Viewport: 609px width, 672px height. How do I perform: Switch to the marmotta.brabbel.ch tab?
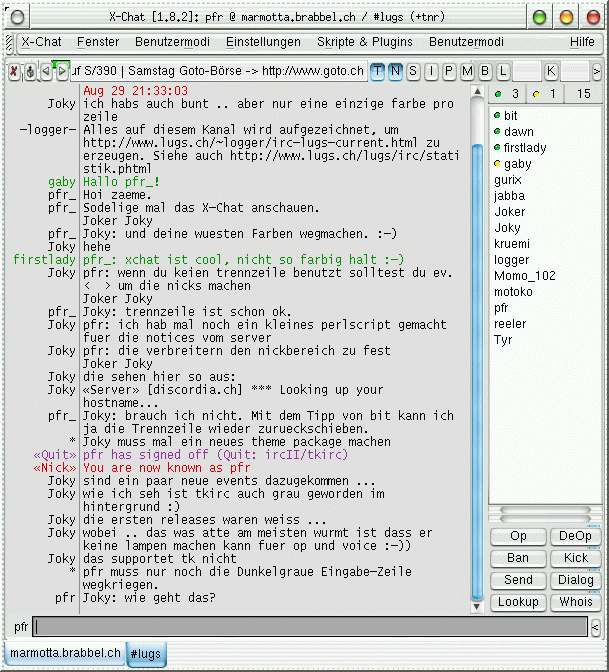click(x=64, y=653)
